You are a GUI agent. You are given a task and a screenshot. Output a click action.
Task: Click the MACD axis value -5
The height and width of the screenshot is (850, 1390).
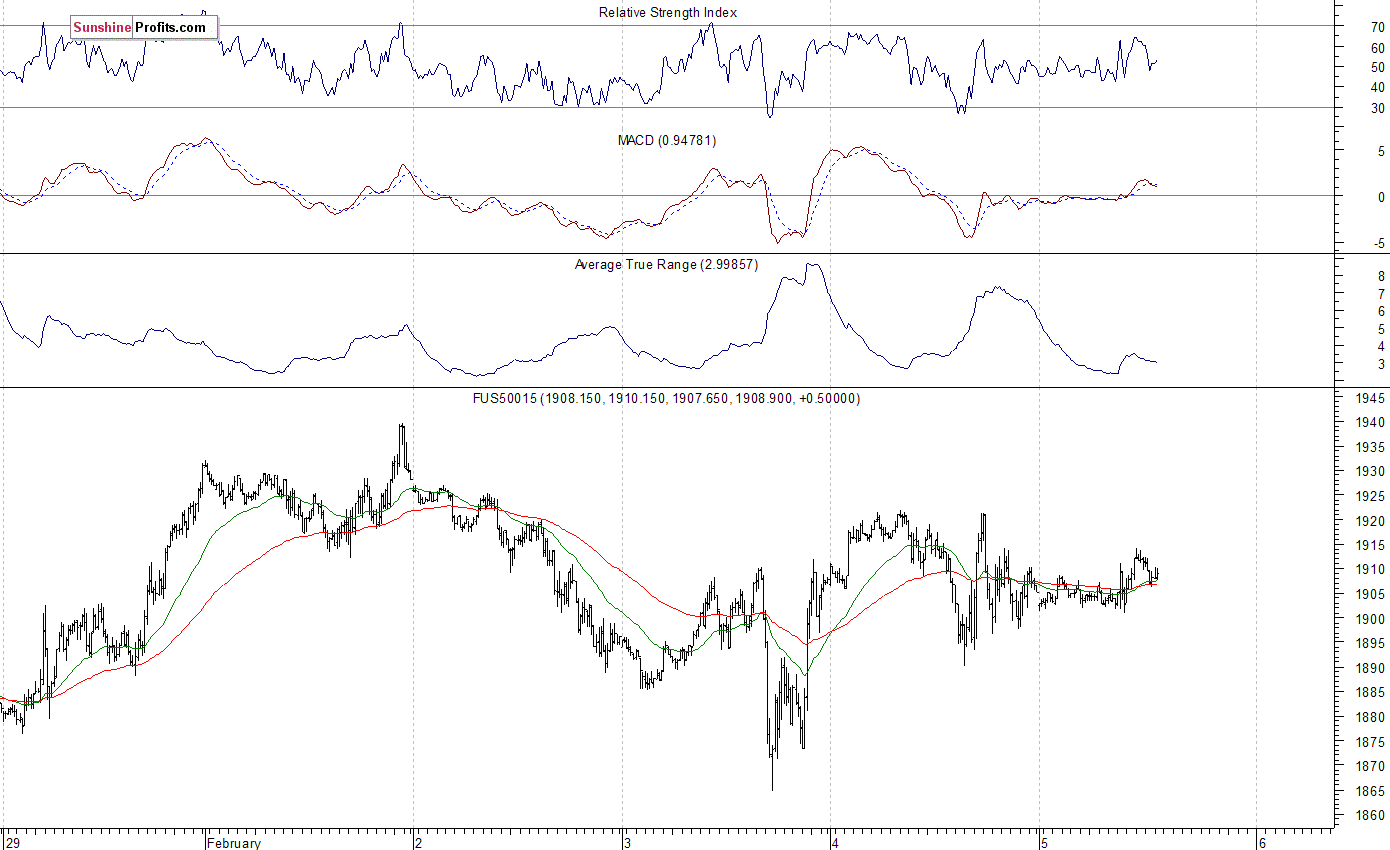point(1380,243)
